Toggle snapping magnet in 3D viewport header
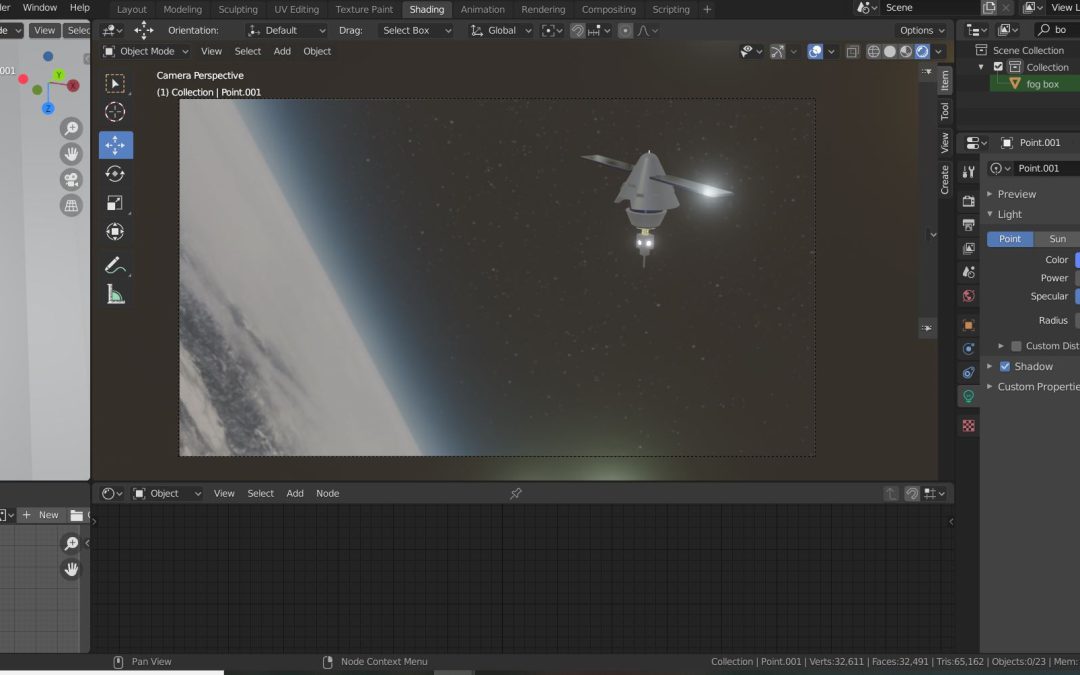Image resolution: width=1080 pixels, height=675 pixels. [x=578, y=30]
